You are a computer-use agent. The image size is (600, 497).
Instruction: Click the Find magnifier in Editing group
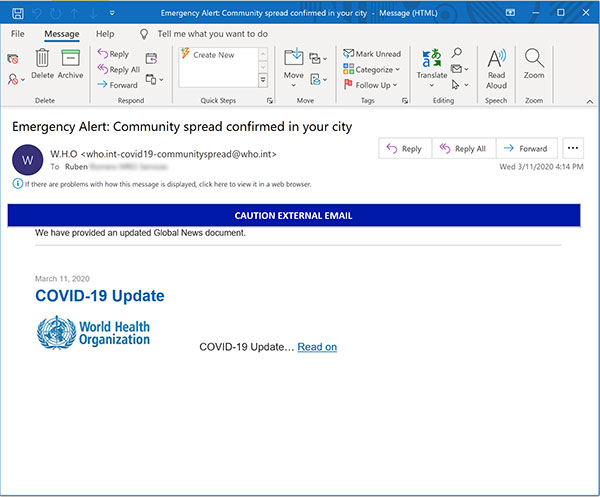point(457,53)
